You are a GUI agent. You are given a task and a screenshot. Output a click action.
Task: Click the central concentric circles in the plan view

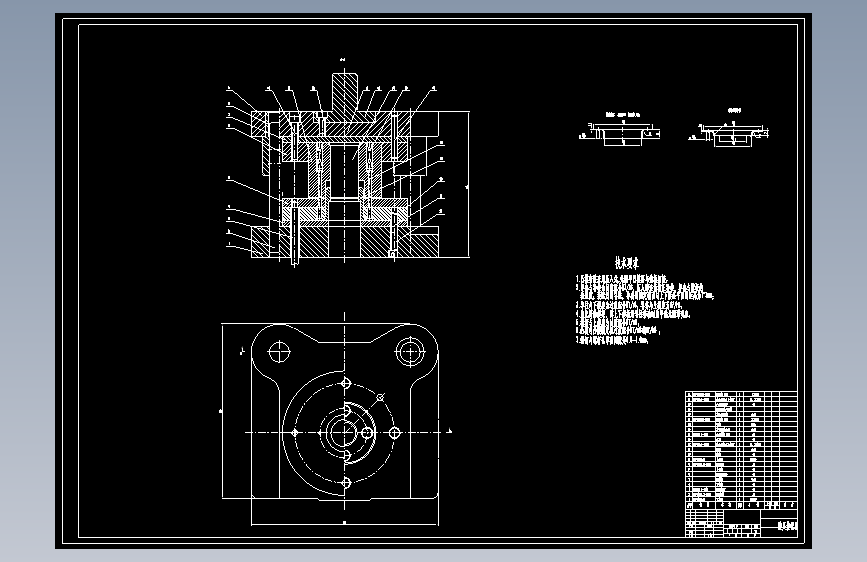(343, 432)
